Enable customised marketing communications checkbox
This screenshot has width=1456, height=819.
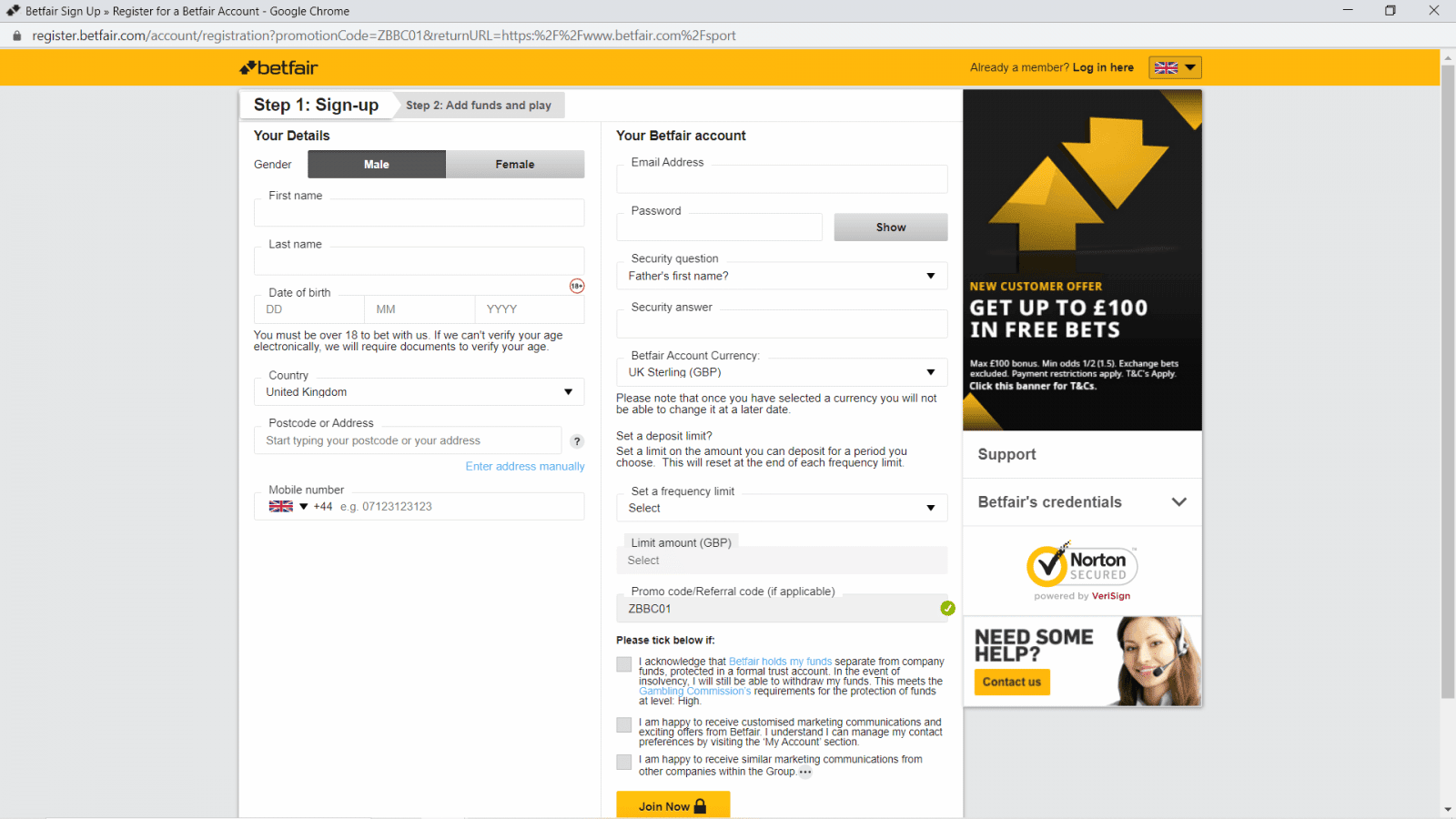[x=623, y=724]
